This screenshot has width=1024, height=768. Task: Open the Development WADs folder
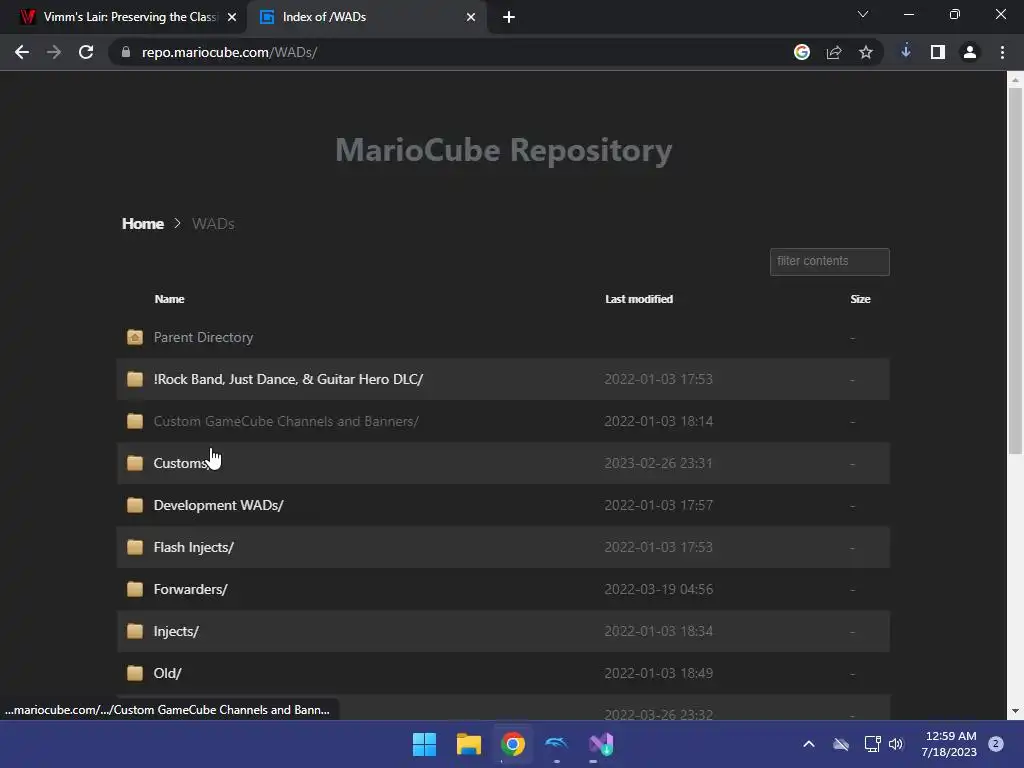coord(218,505)
